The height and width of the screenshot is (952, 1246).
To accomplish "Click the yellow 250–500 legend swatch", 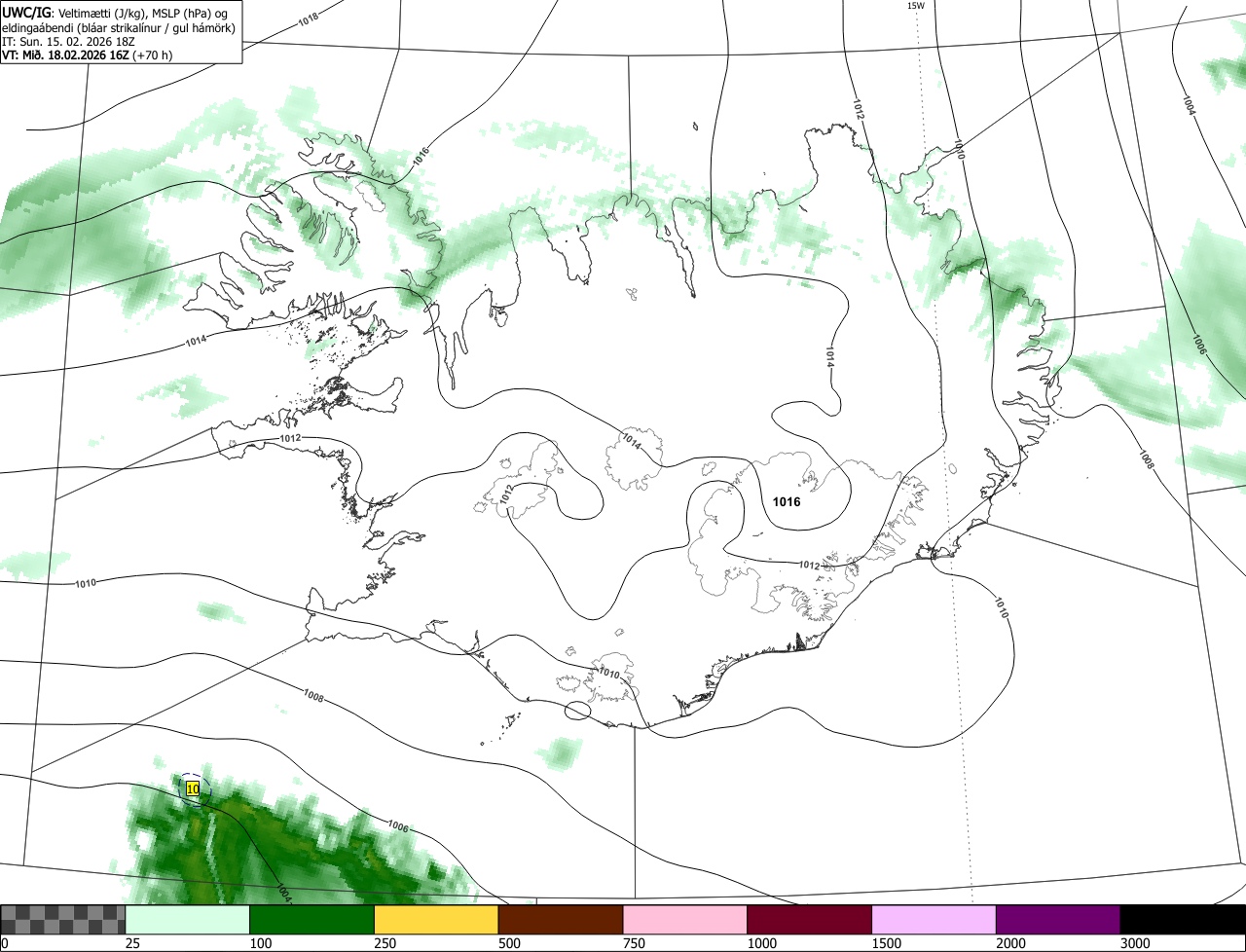I will pos(436,920).
